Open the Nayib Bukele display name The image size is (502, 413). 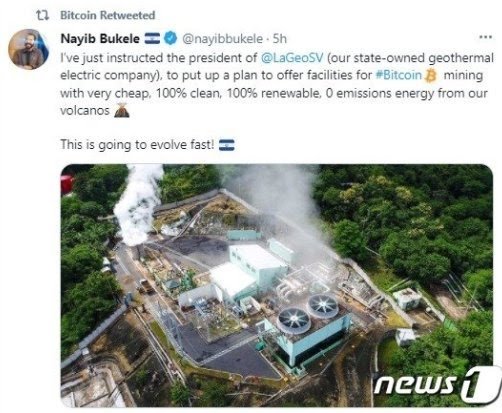coord(100,38)
